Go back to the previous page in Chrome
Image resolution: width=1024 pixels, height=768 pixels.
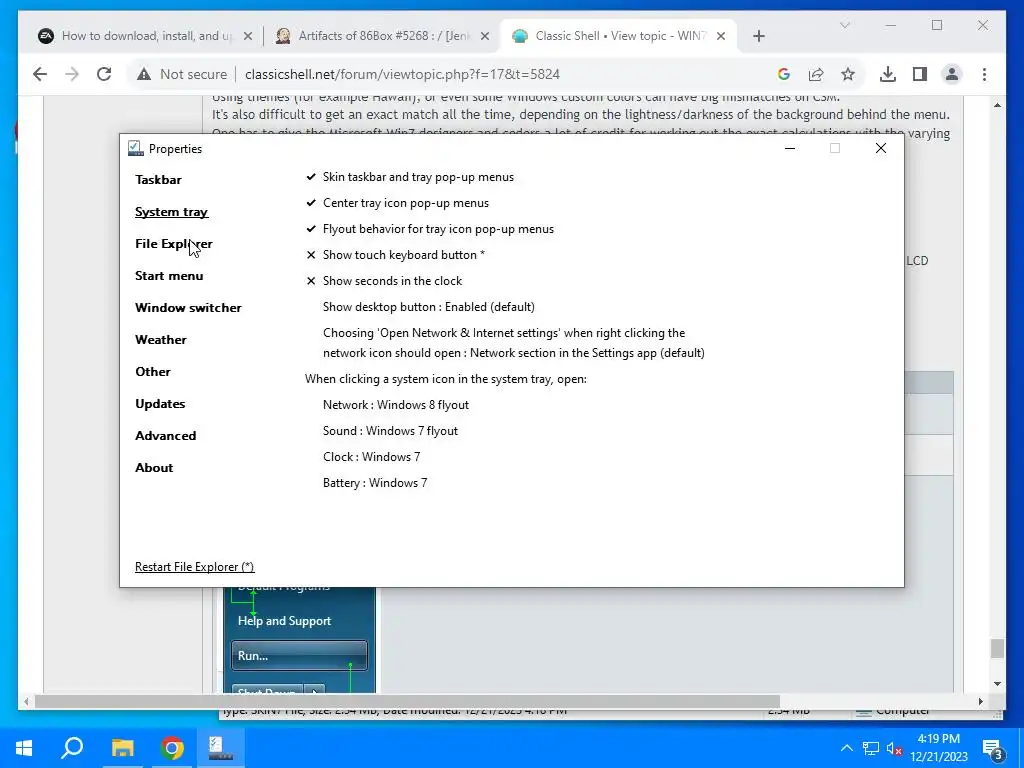coord(40,74)
